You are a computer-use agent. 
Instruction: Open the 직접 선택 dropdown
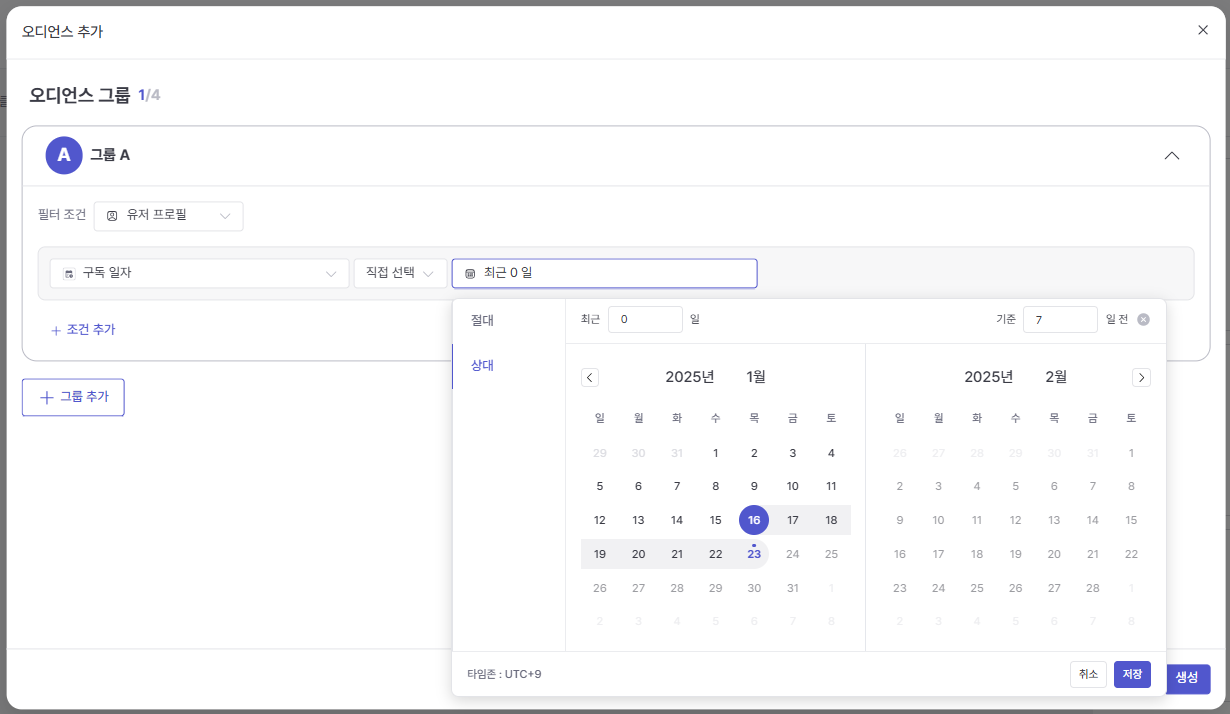[x=400, y=273]
